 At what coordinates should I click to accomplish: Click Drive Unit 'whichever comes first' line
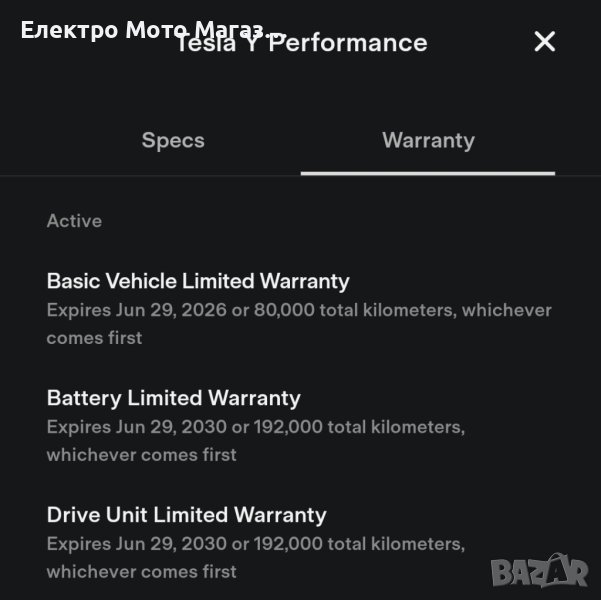point(141,572)
